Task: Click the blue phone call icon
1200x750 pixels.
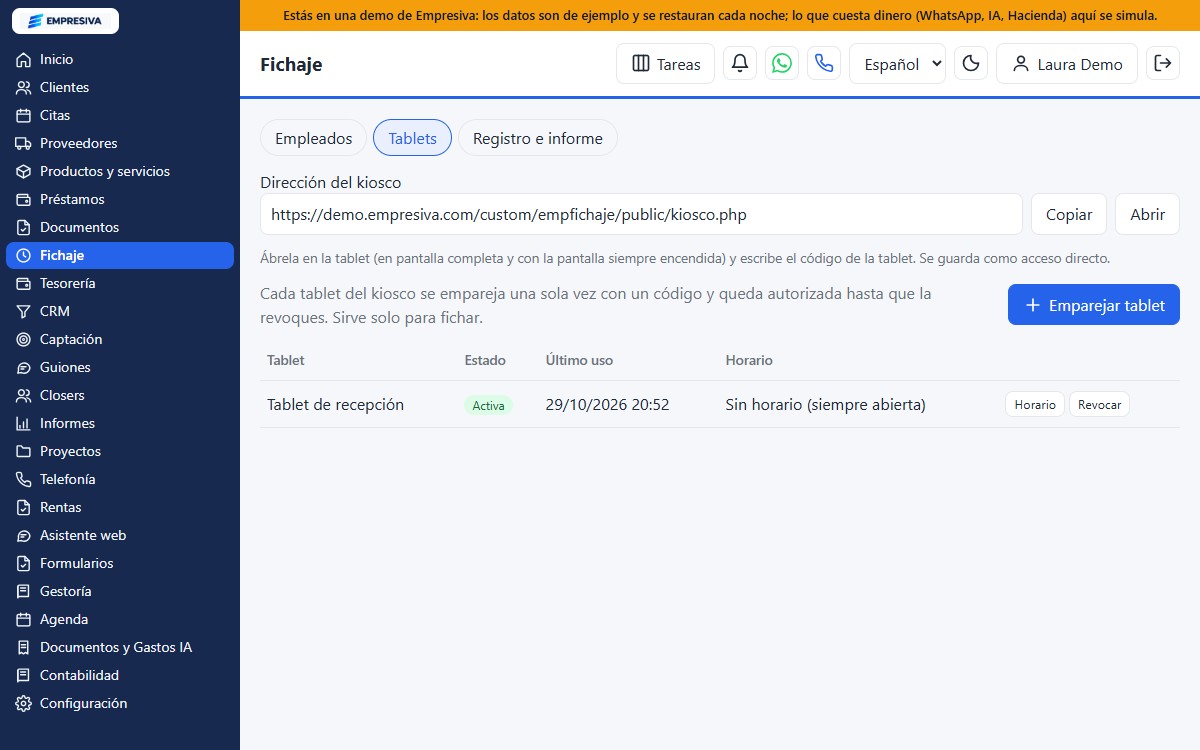Action: coord(824,64)
